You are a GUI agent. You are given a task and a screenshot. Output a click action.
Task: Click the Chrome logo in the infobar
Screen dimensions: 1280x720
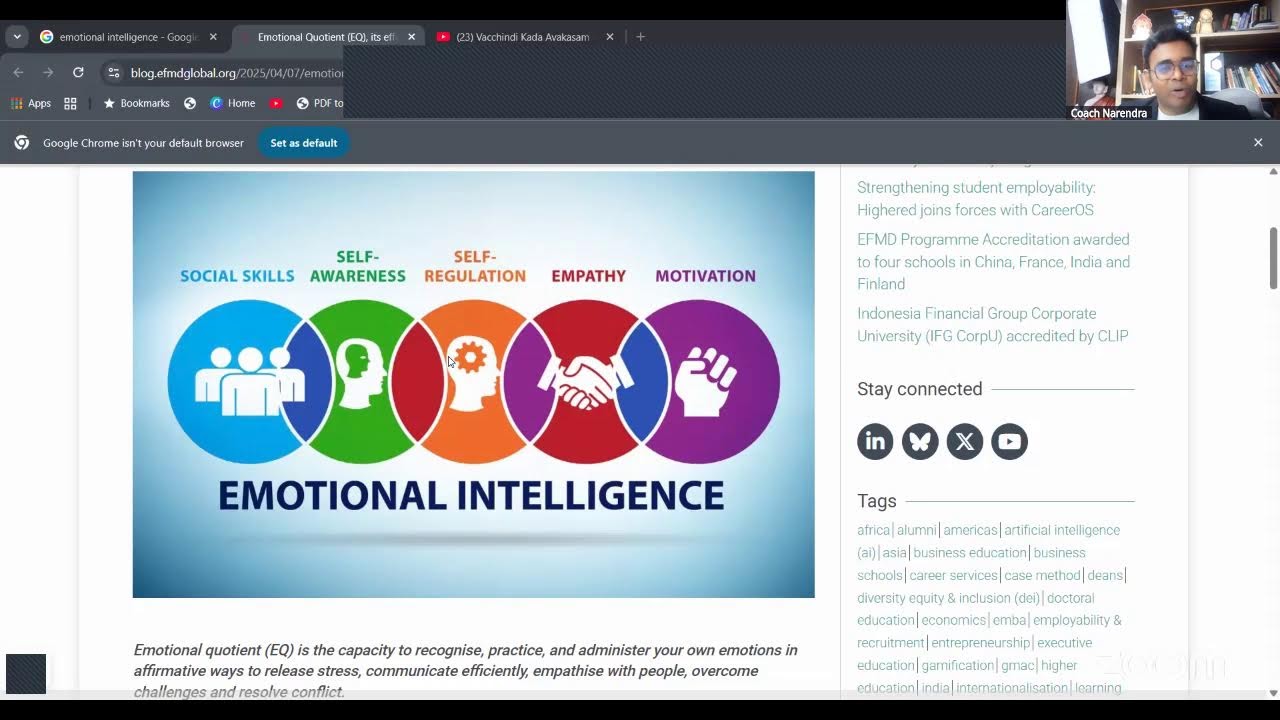pyautogui.click(x=21, y=143)
